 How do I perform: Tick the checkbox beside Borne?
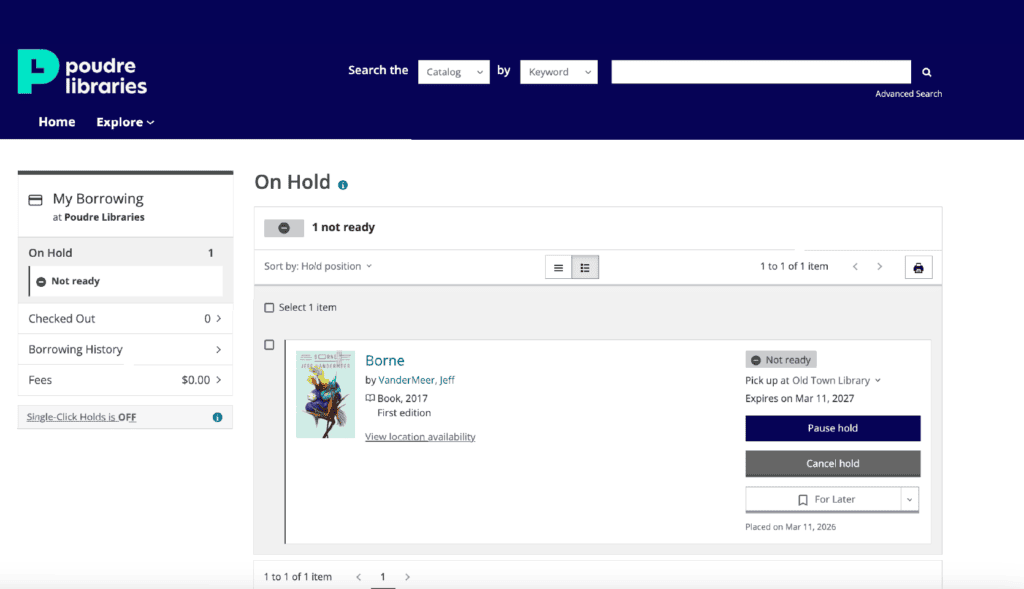(269, 345)
